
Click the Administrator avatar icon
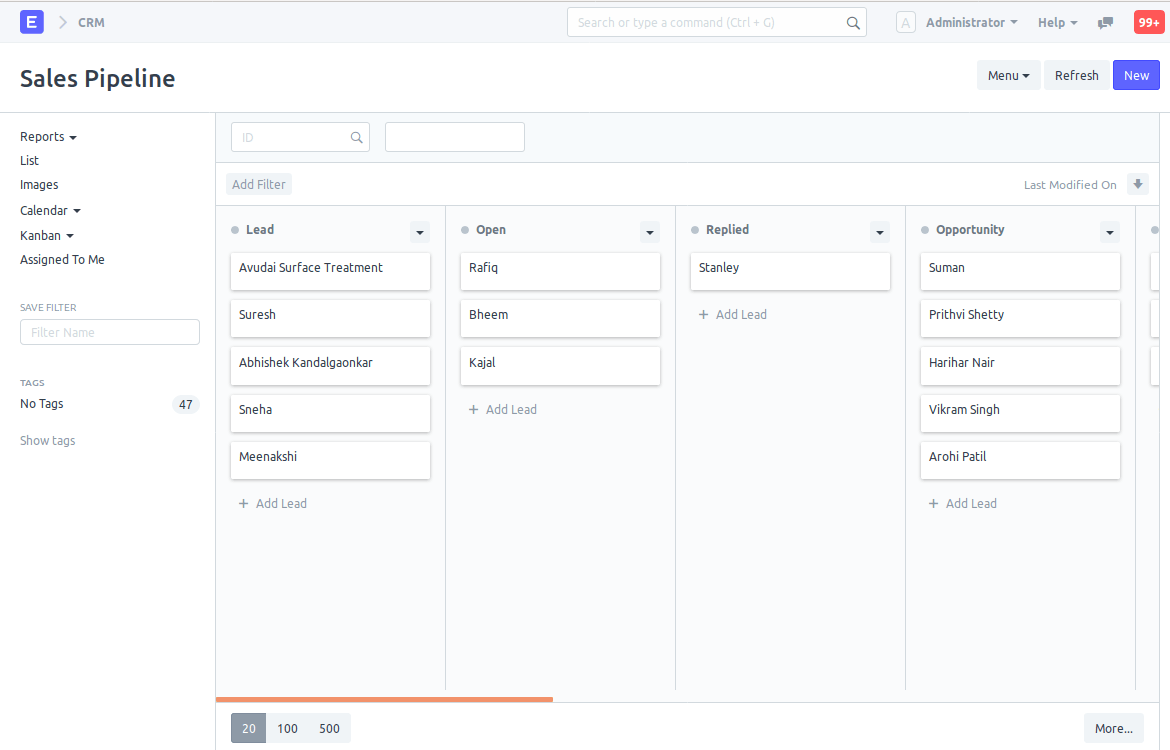[905, 23]
